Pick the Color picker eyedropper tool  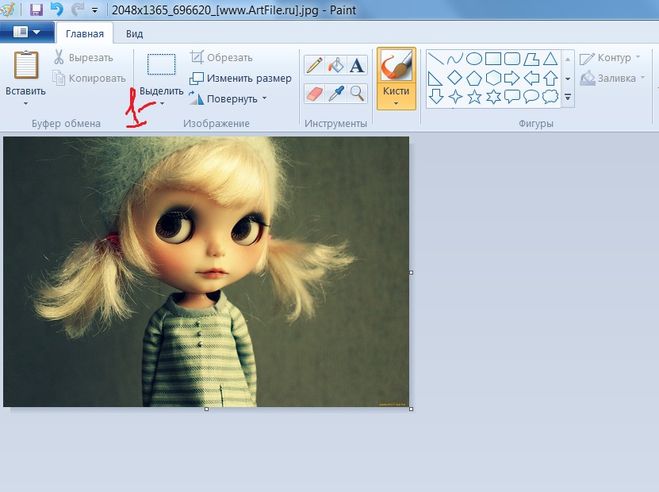336,93
